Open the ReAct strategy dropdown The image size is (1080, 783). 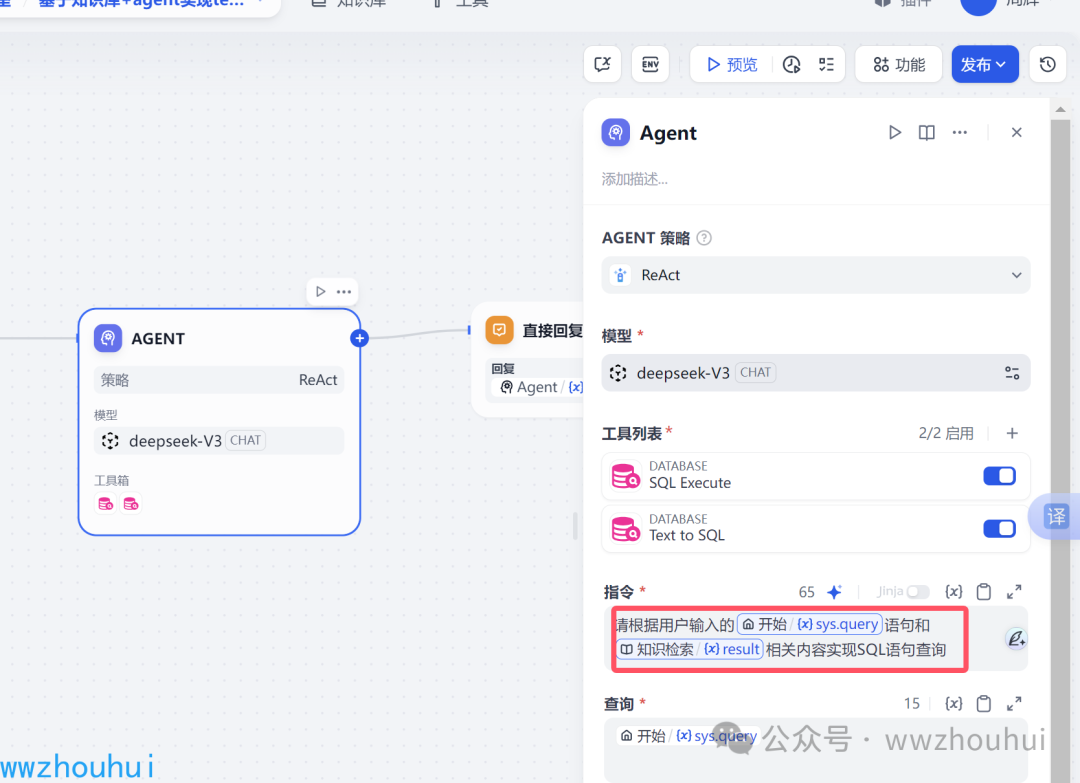[x=816, y=275]
